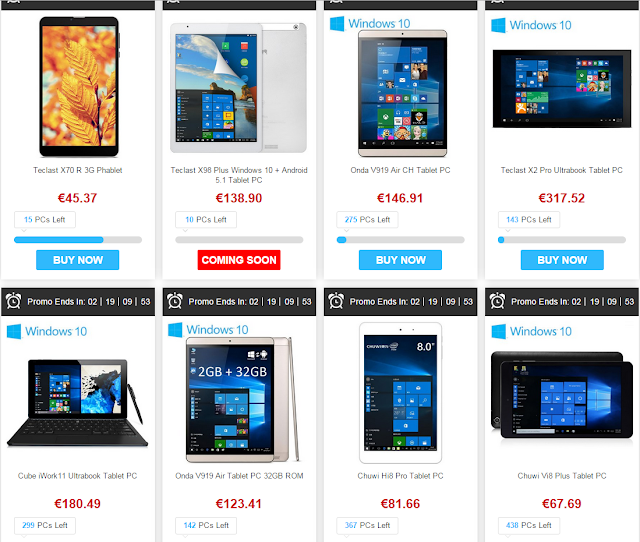This screenshot has height=542, width=640.
Task: Buy the Teclast X70 R 3G Phablet now
Action: [78, 260]
